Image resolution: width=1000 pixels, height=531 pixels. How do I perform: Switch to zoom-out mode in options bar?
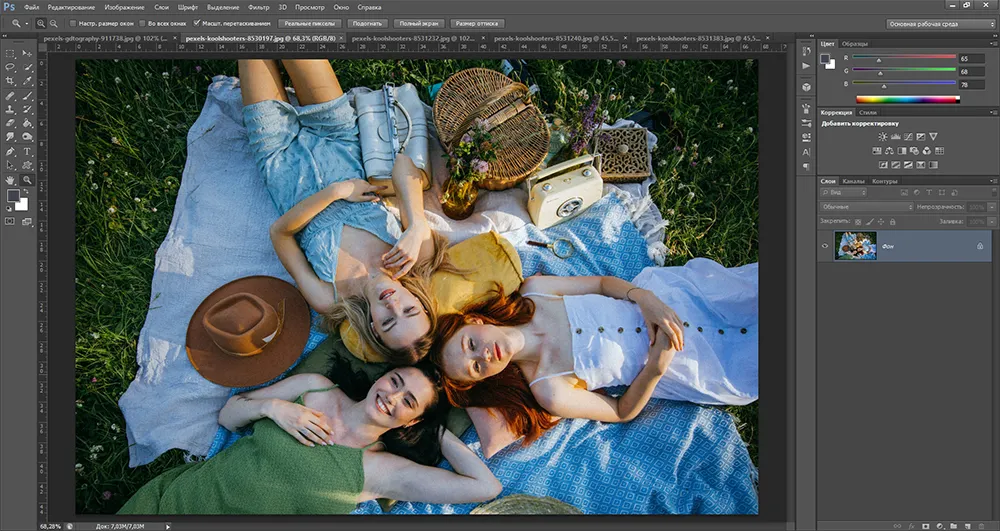pos(54,23)
